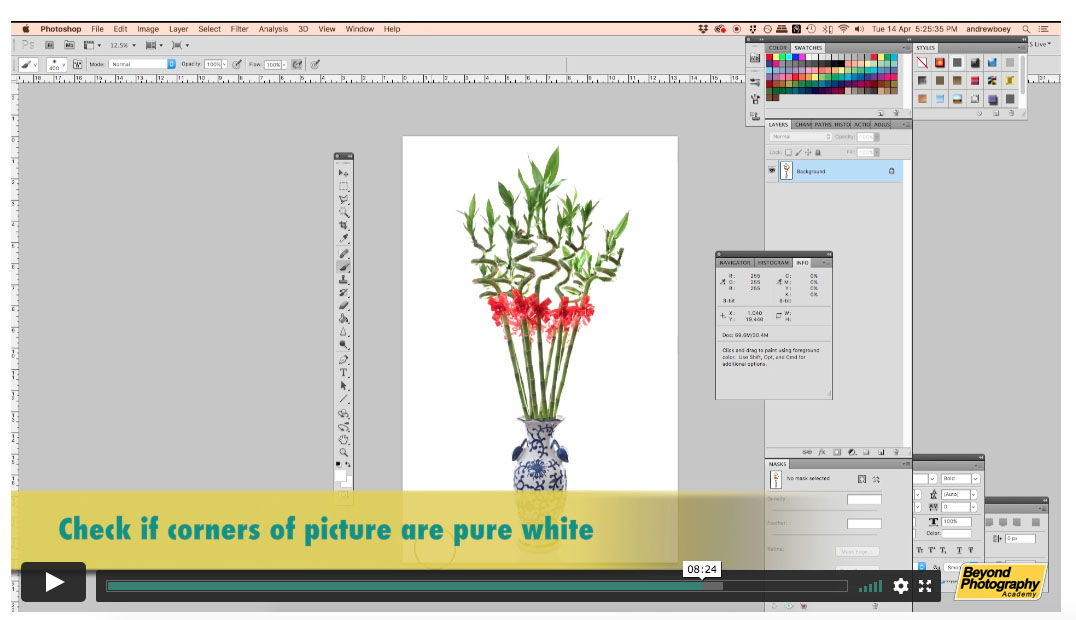Screen dimensions: 1076x620
Task: Swap foreground and background colors
Action: [348, 465]
